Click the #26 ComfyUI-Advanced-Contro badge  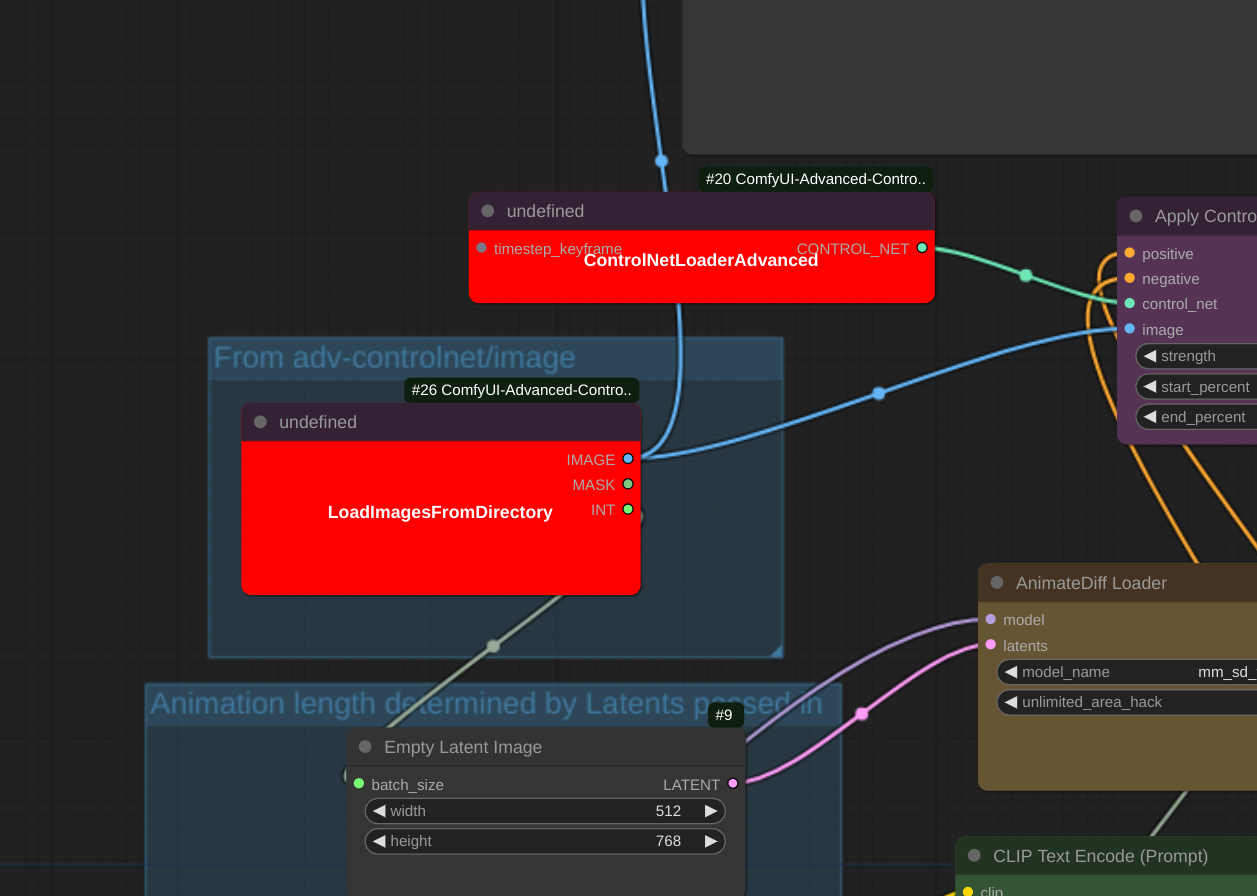click(521, 390)
